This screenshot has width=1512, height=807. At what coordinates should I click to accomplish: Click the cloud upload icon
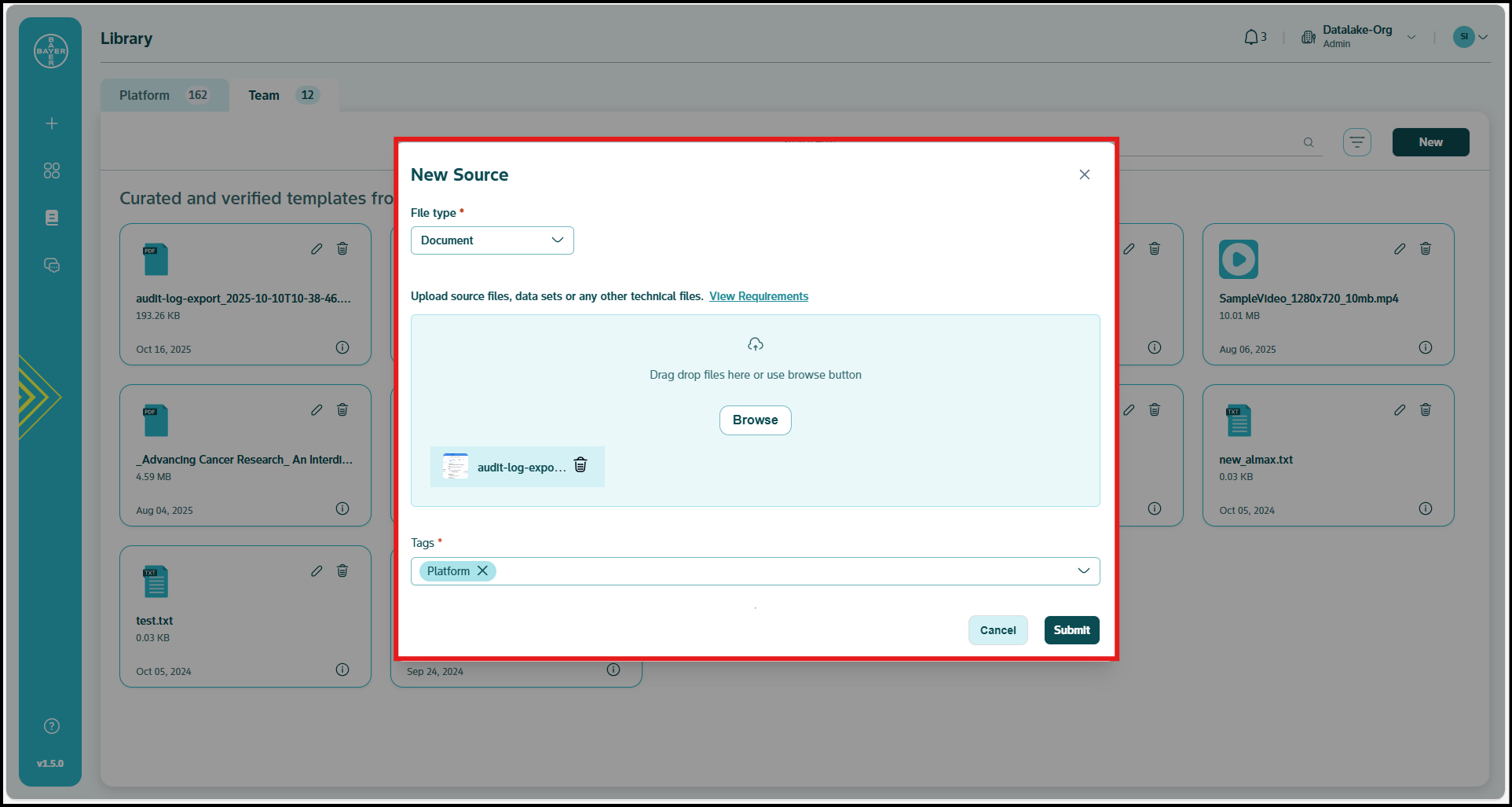755,344
